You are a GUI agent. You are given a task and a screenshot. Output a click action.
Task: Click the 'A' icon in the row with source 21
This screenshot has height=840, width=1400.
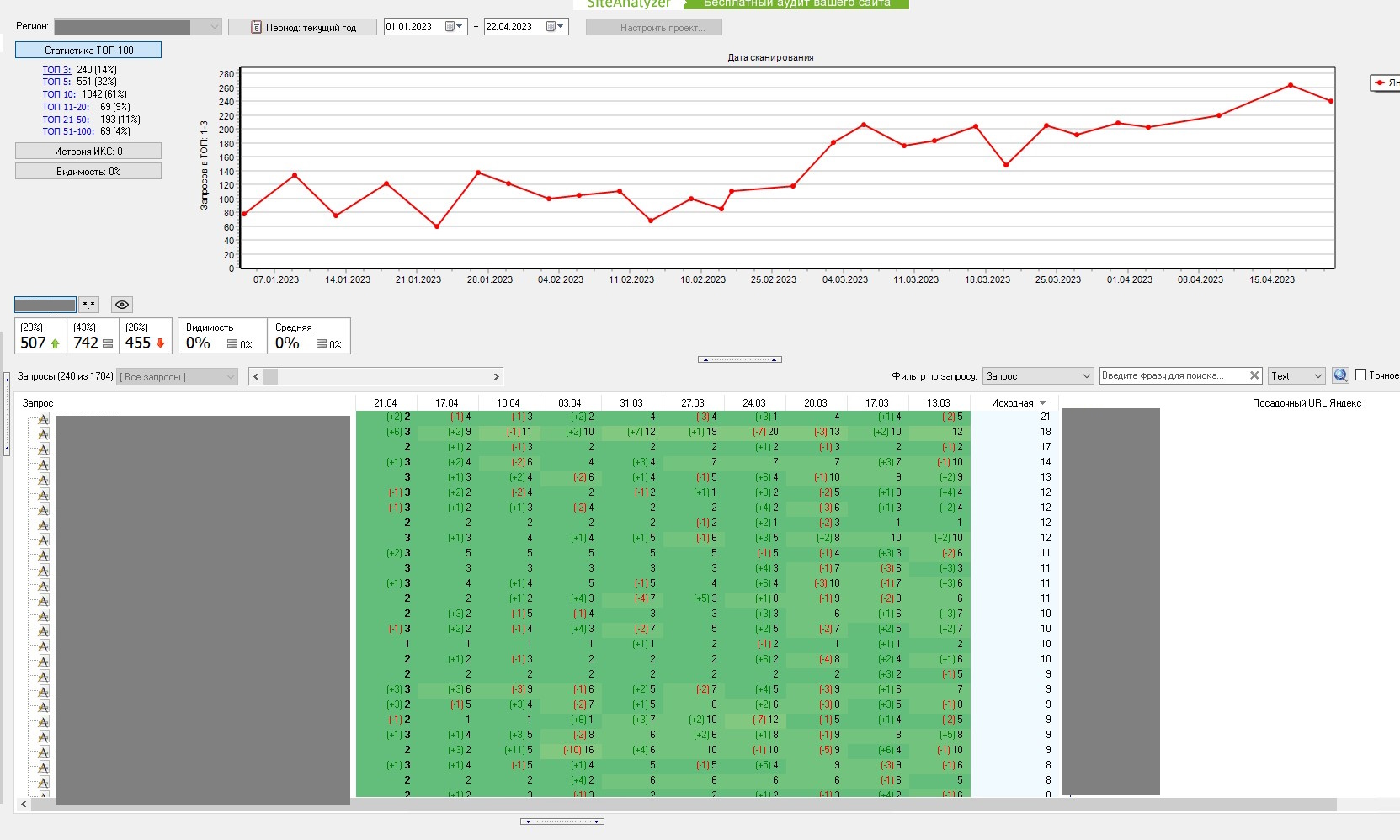43,417
